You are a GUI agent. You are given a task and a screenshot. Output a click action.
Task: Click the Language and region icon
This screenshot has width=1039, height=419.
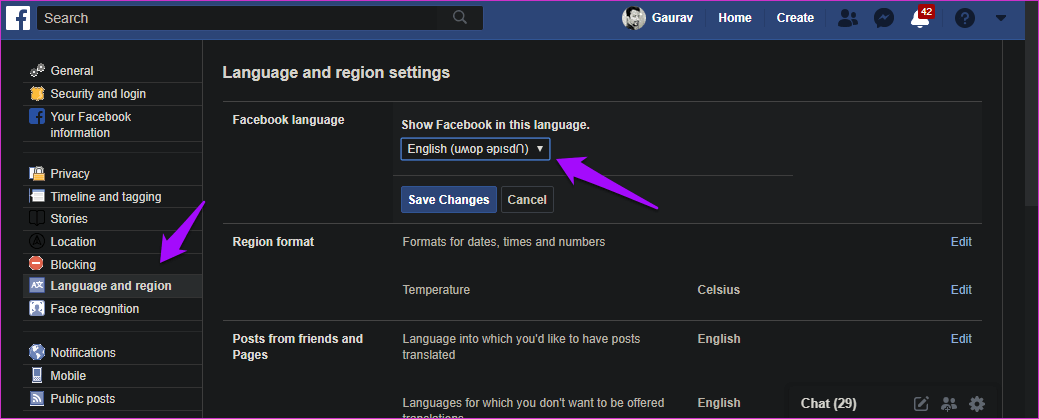coord(37,286)
